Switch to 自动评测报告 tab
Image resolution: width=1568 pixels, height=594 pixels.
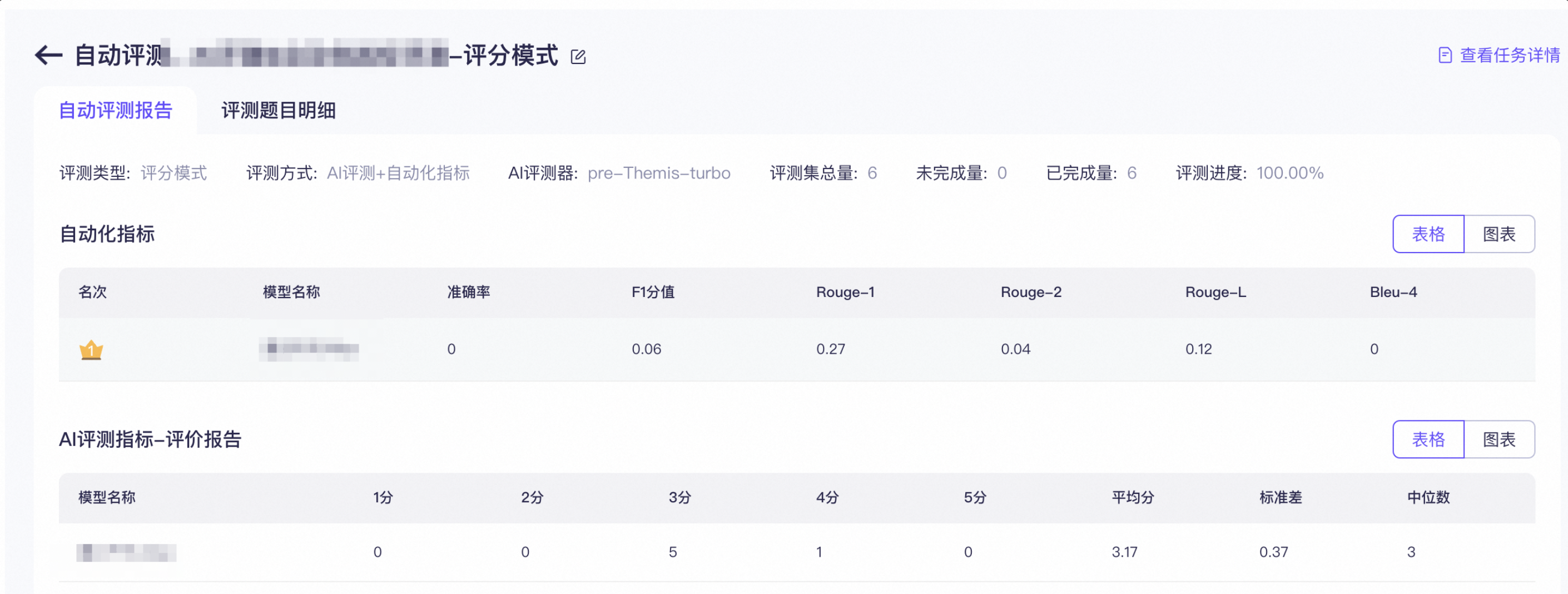(116, 110)
